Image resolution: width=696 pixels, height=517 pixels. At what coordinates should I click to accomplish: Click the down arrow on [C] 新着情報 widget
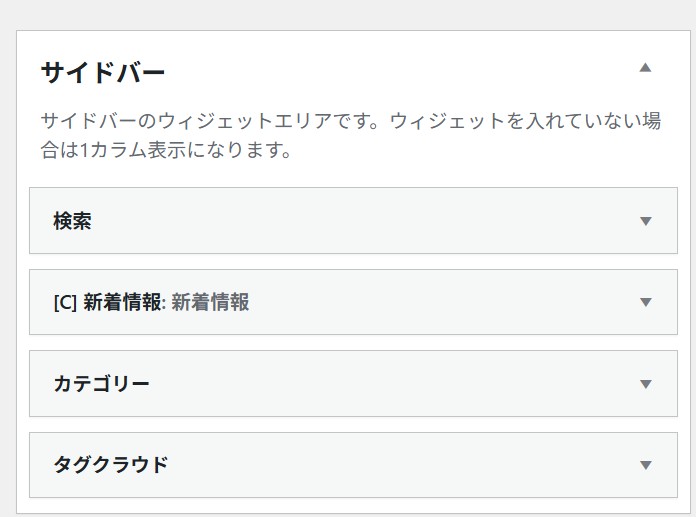pyautogui.click(x=645, y=302)
